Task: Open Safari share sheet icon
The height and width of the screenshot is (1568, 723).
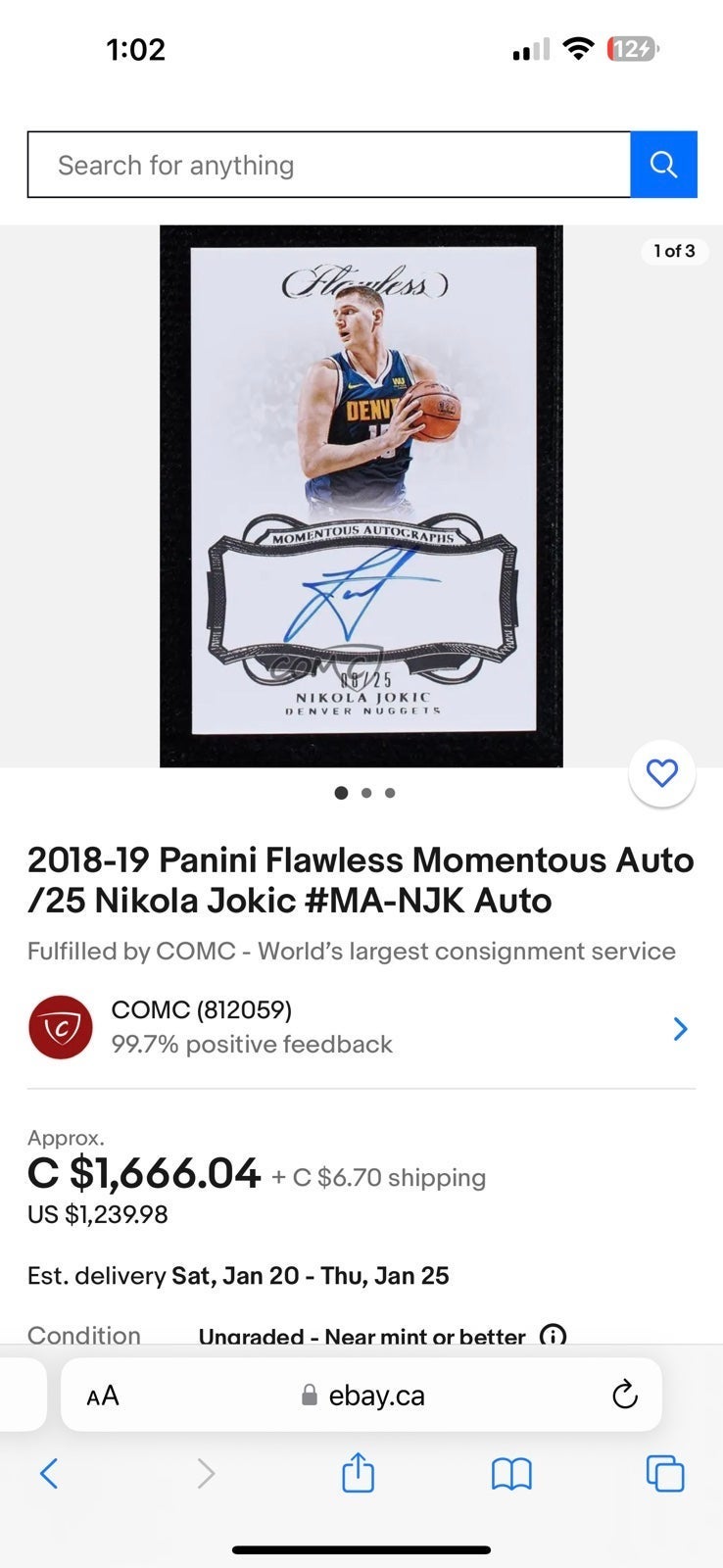Action: point(358,1472)
